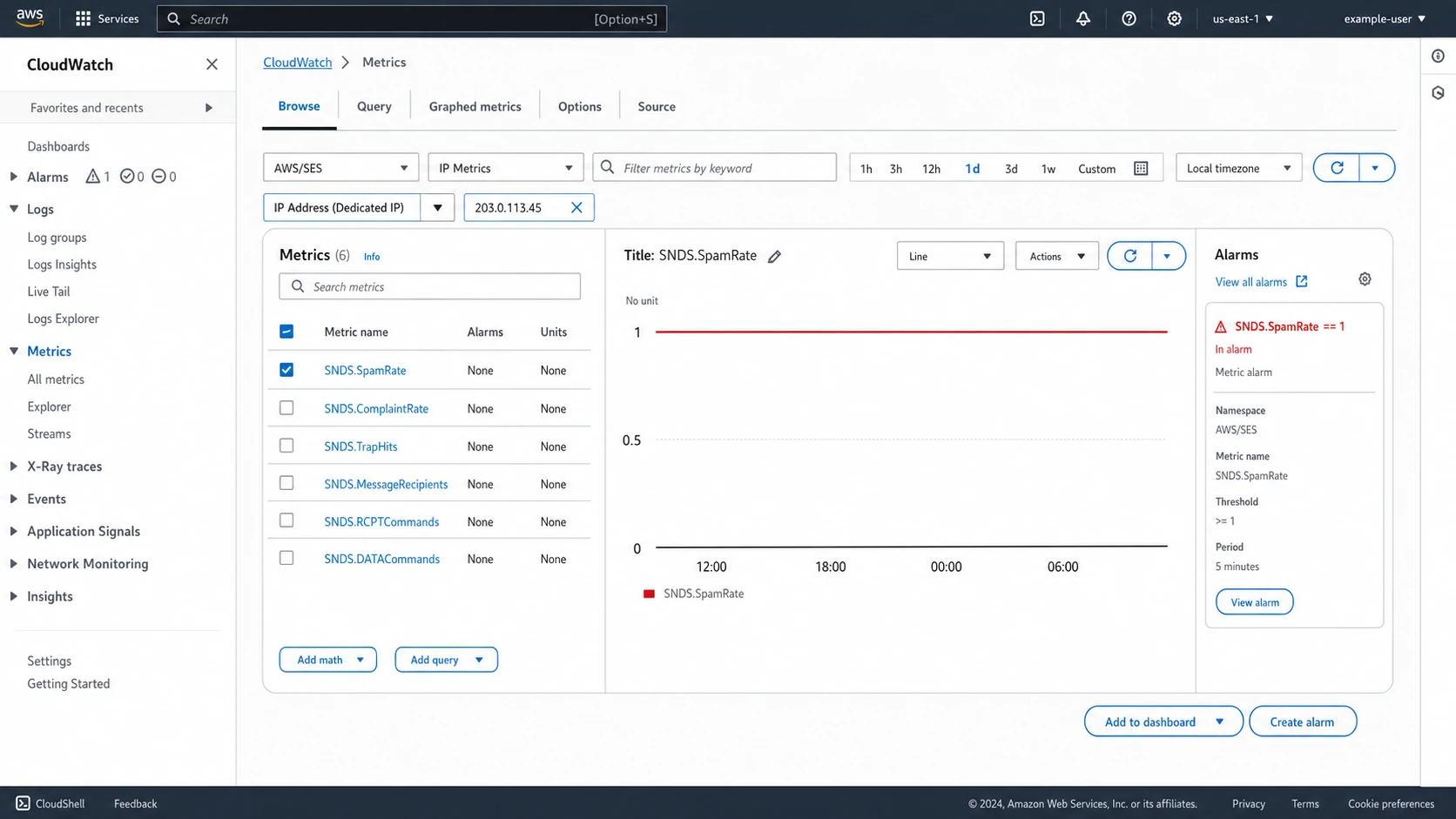
Task: Remove the 203.0.113.45 IP filter
Action: pos(576,207)
